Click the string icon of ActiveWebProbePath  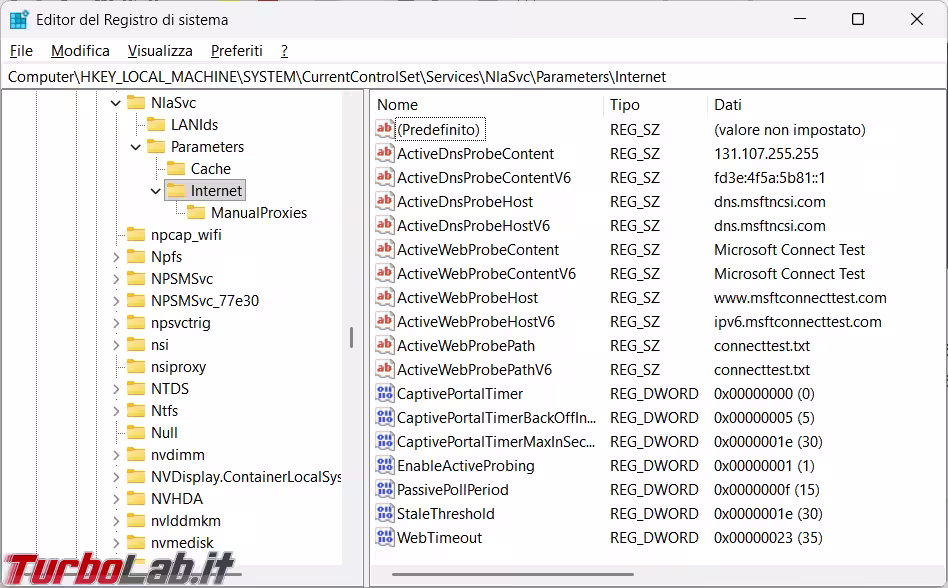(385, 345)
